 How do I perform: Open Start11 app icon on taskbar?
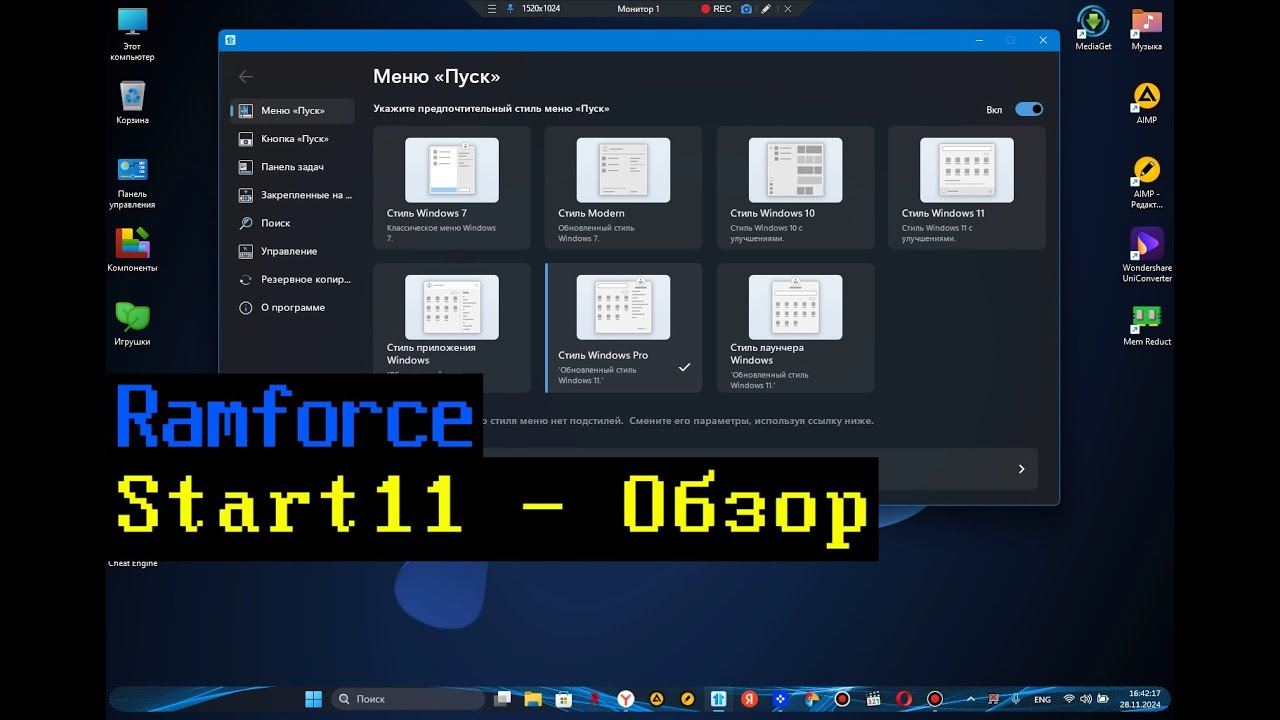tap(718, 699)
